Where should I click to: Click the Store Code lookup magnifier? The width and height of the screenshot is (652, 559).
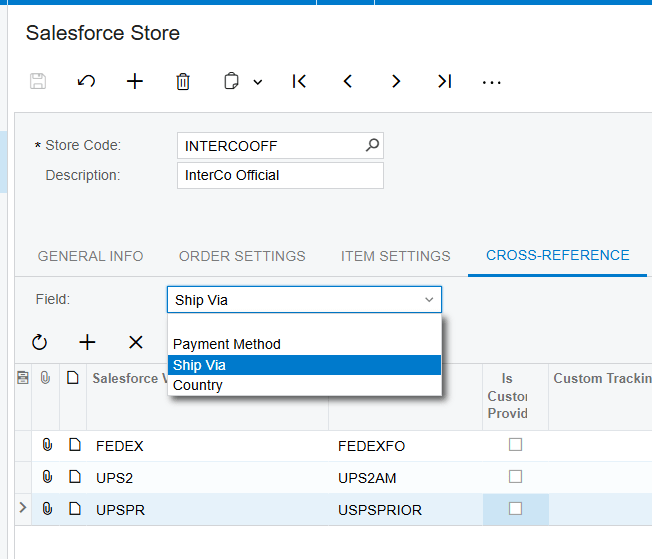[372, 145]
